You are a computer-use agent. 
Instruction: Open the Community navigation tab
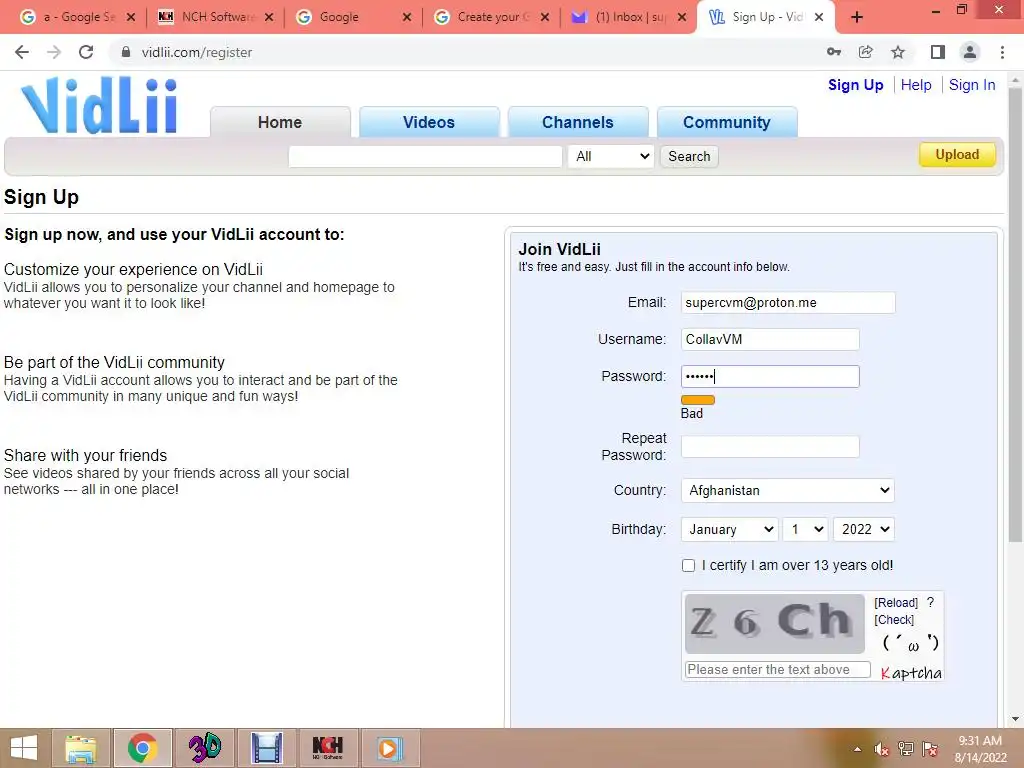click(x=727, y=122)
